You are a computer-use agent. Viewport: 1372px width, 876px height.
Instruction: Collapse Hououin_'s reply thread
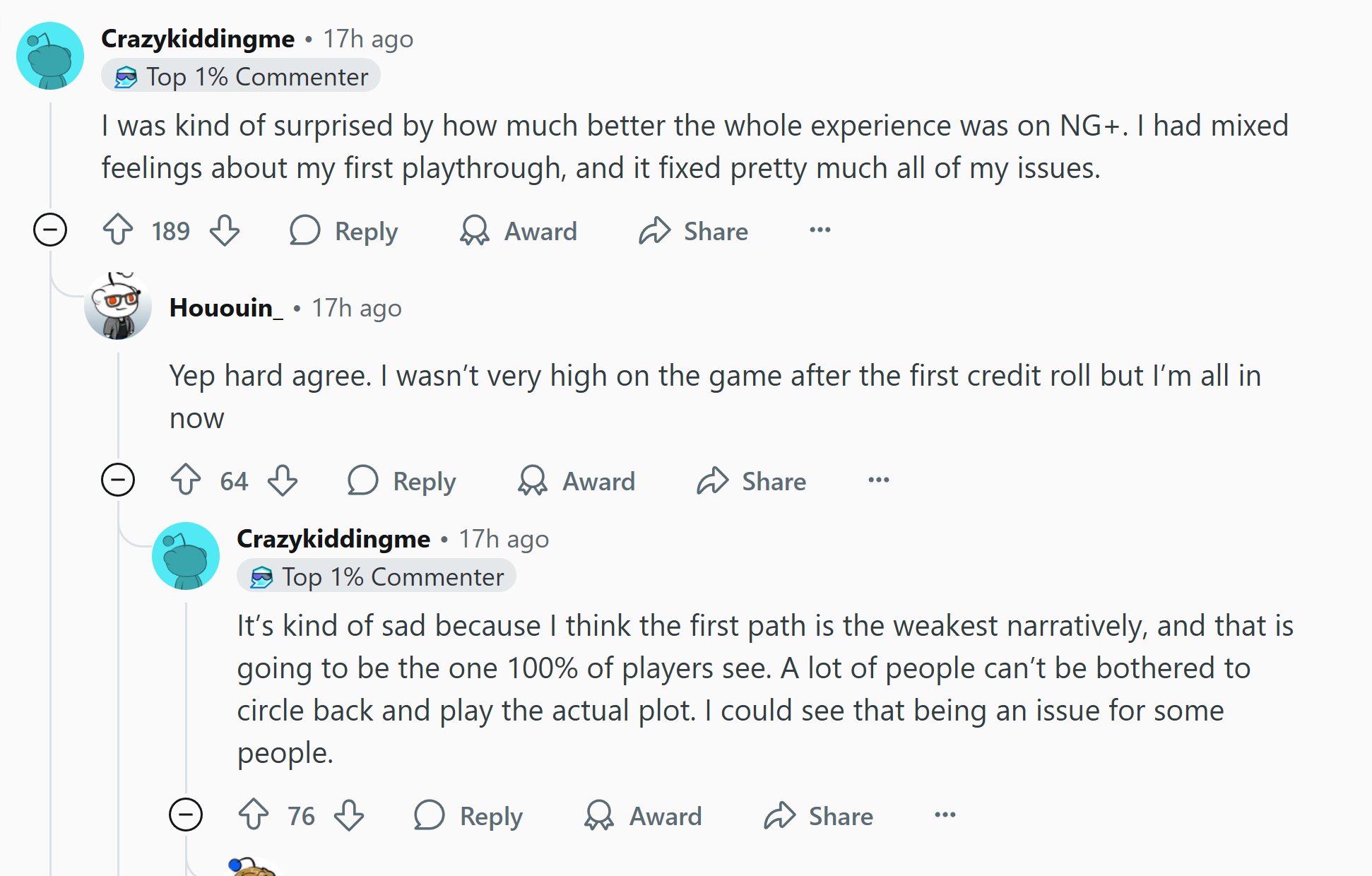tap(118, 480)
